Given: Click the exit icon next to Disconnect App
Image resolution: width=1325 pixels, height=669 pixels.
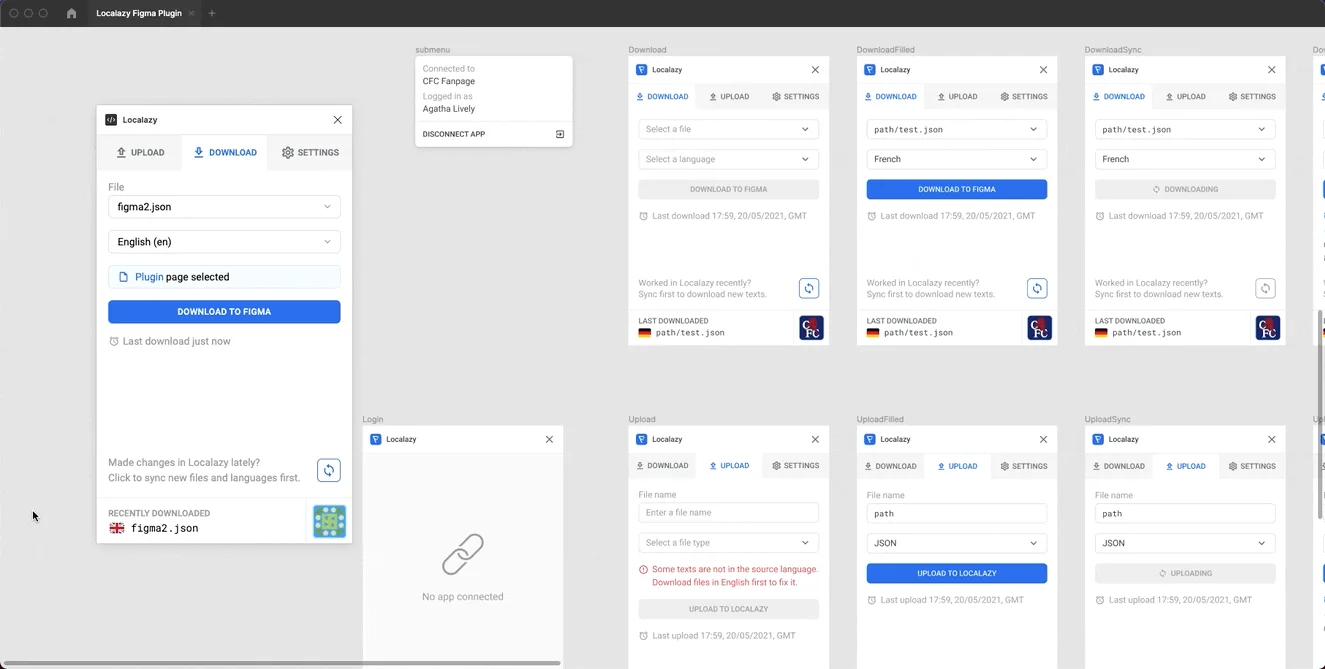Looking at the screenshot, I should 560,134.
